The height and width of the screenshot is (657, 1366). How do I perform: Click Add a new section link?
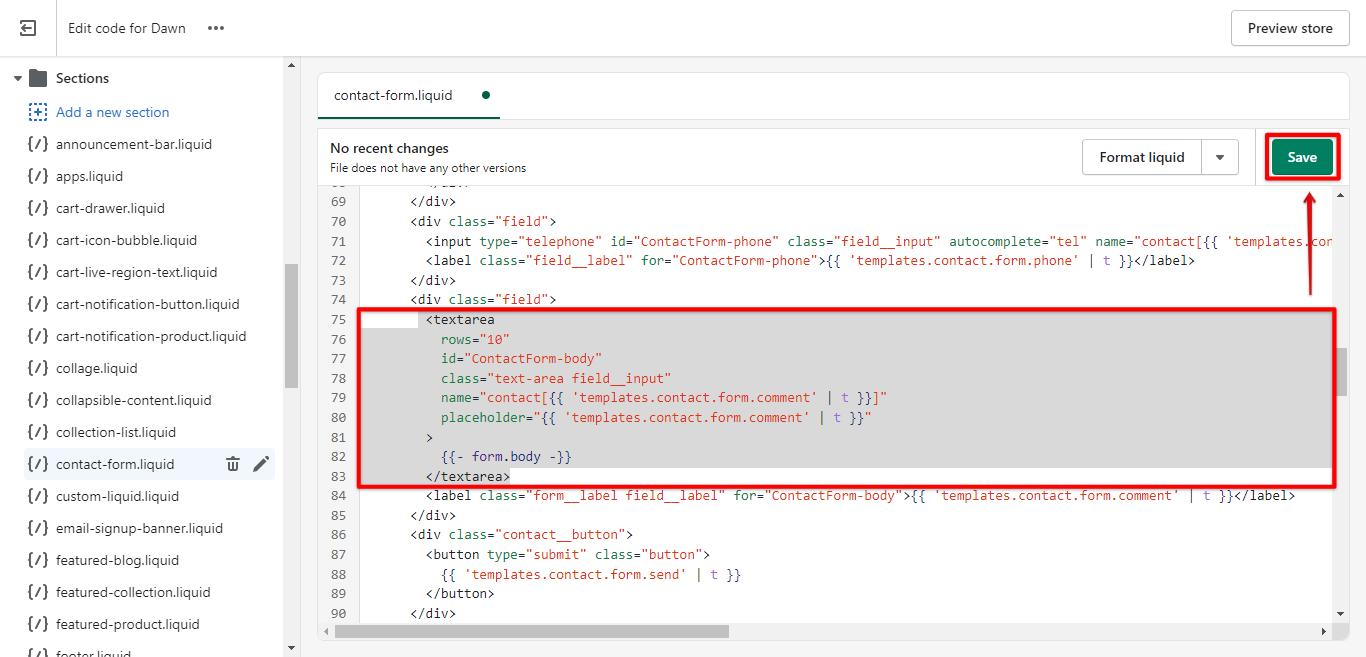(x=112, y=112)
